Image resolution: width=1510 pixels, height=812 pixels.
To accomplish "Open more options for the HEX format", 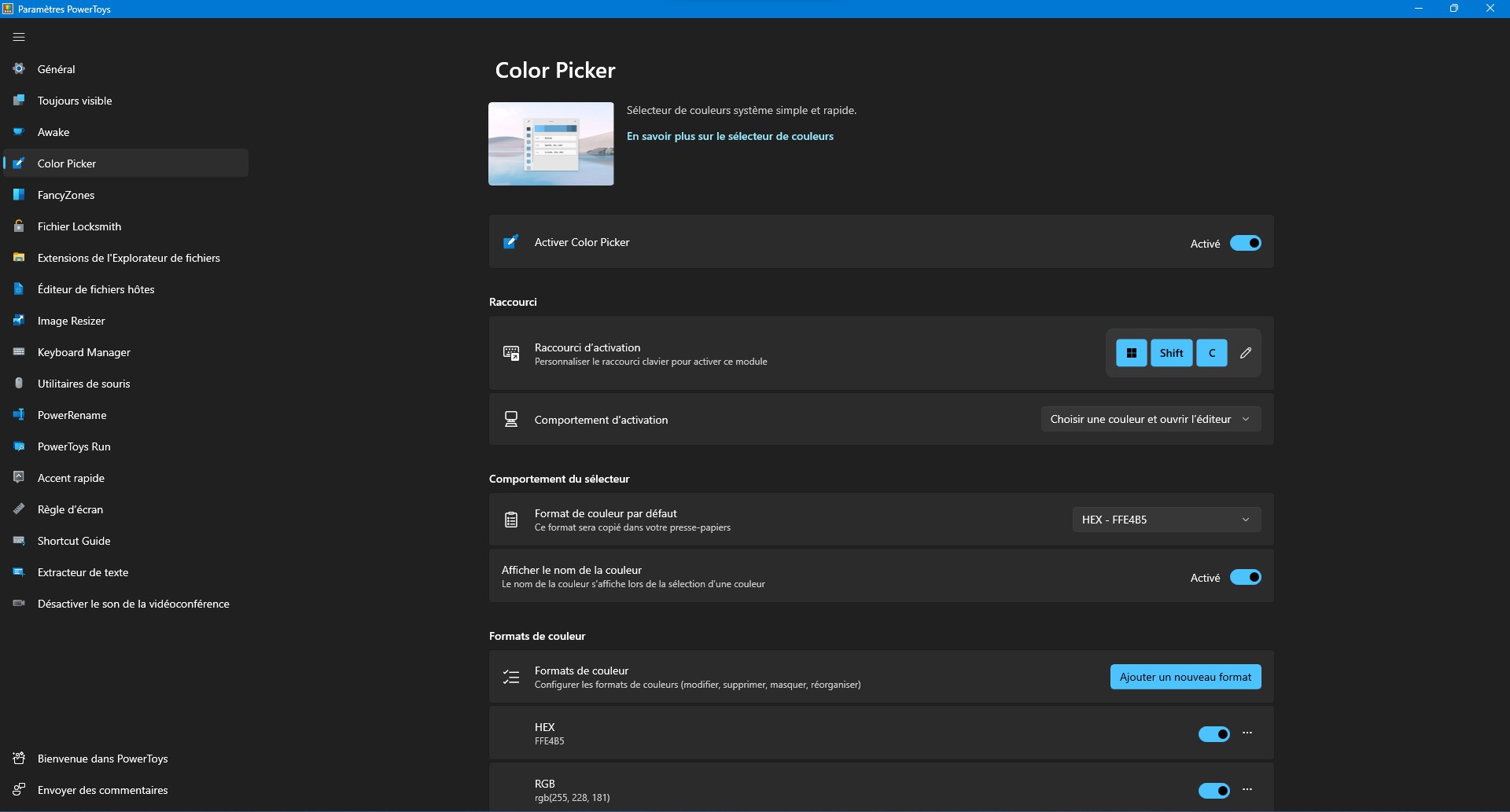I will click(x=1247, y=733).
